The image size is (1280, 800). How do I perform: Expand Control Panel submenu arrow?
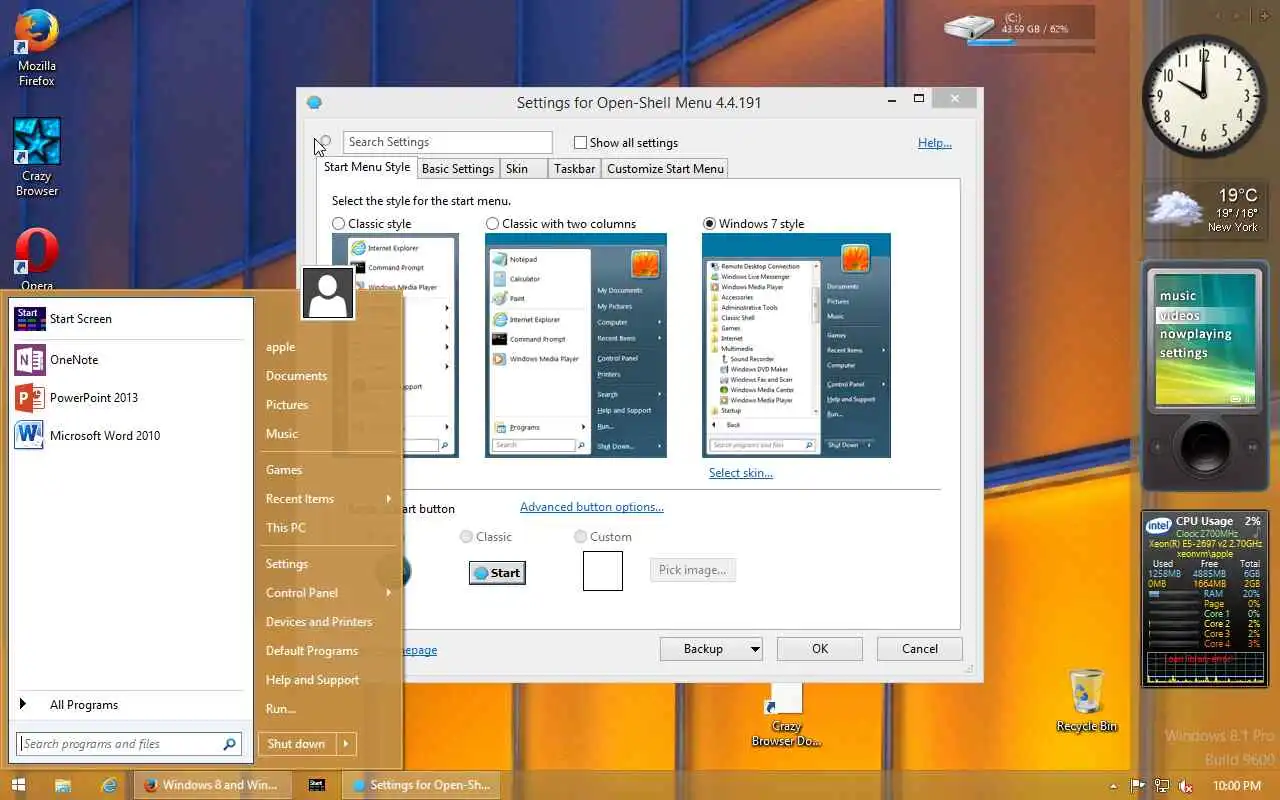(388, 593)
